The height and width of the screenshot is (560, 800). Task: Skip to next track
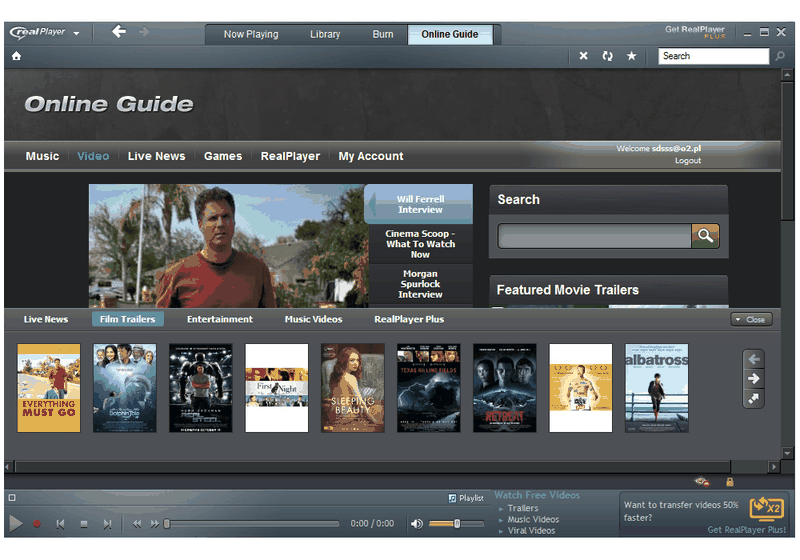pos(107,524)
